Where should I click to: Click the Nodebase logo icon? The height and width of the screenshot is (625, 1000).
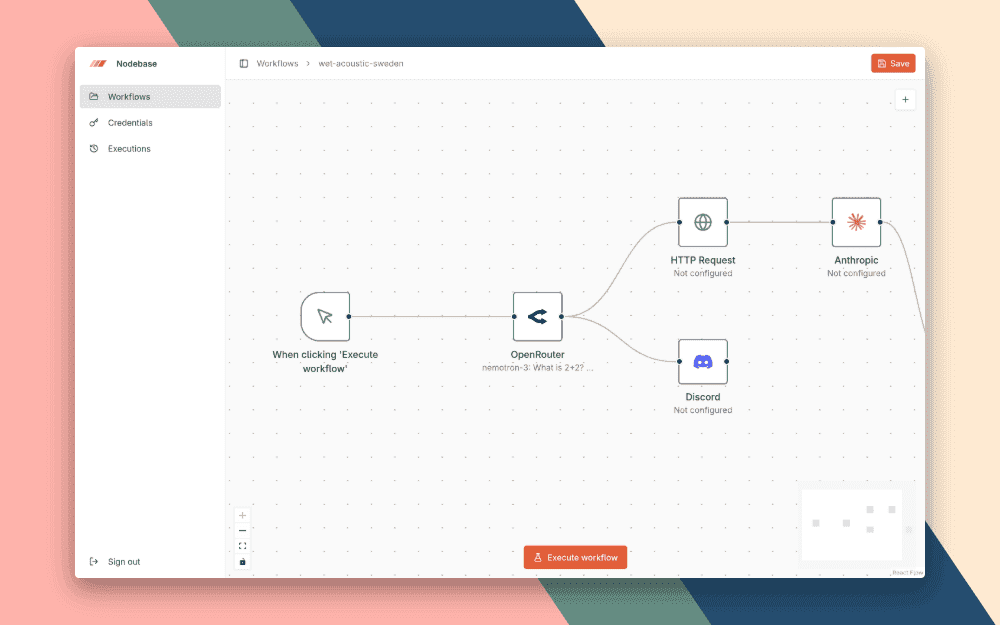98,64
